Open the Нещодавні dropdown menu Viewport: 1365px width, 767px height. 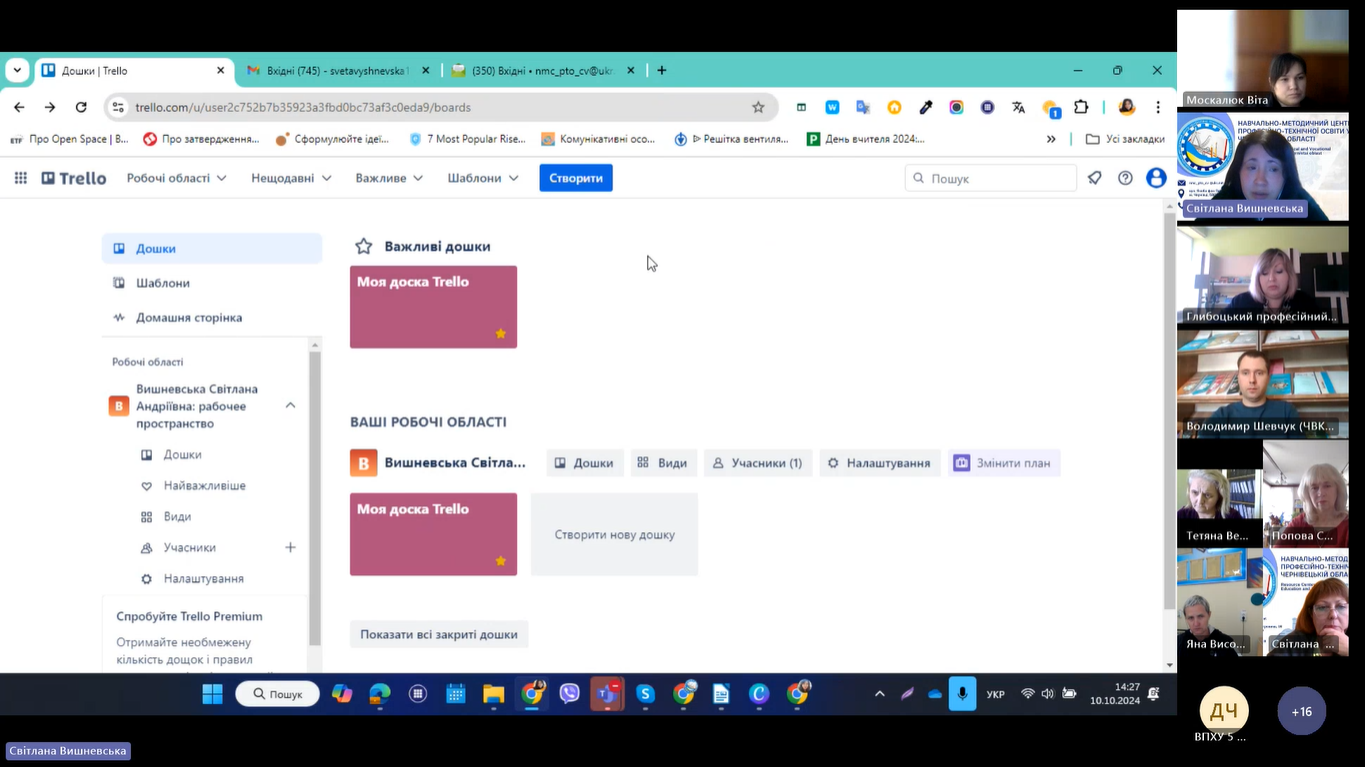(x=291, y=178)
